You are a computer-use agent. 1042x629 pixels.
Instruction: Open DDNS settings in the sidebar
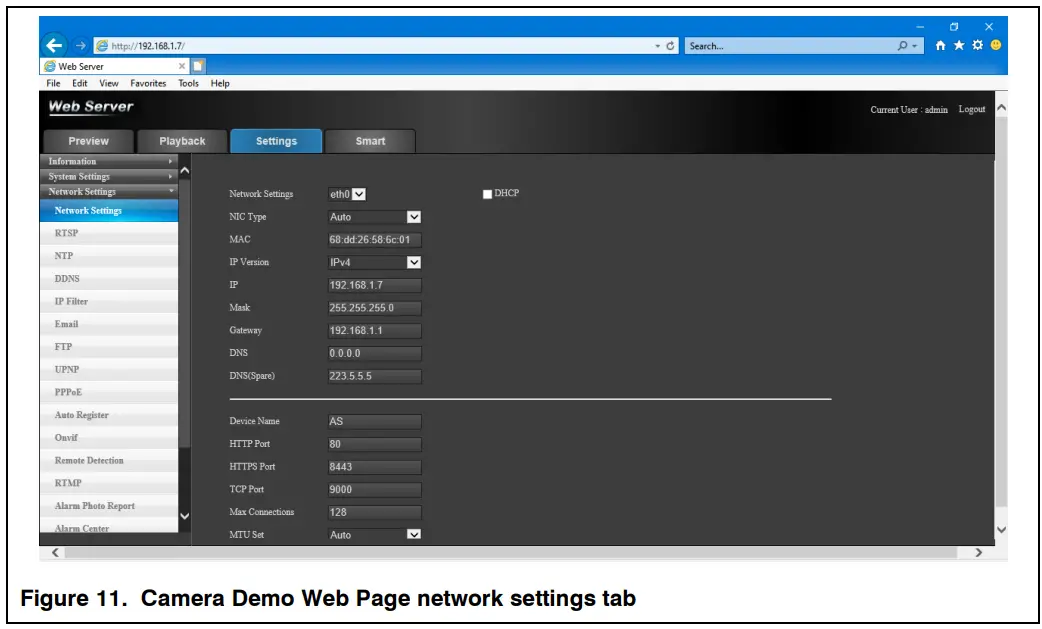(x=109, y=278)
